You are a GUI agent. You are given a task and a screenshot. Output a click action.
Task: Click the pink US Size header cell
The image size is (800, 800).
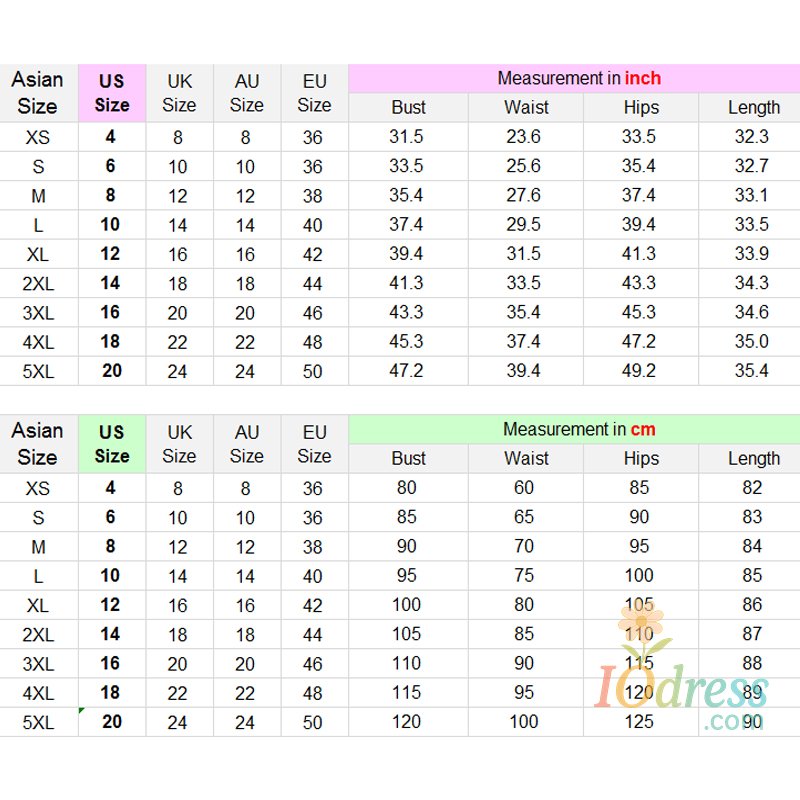coord(112,93)
